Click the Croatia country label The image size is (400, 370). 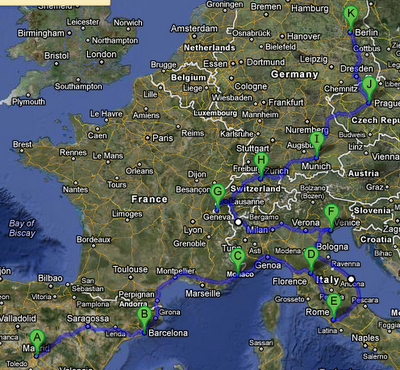[376, 239]
